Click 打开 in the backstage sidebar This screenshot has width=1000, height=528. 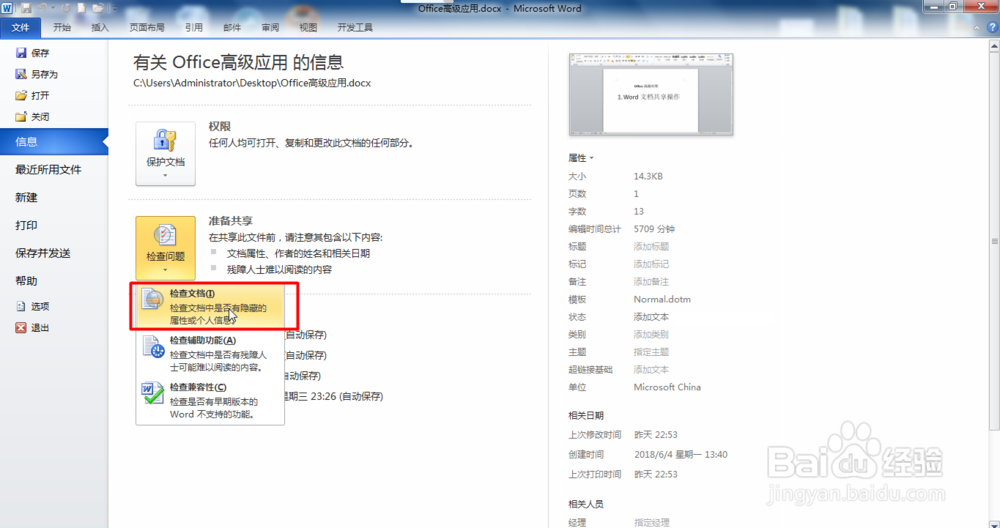tap(33, 96)
